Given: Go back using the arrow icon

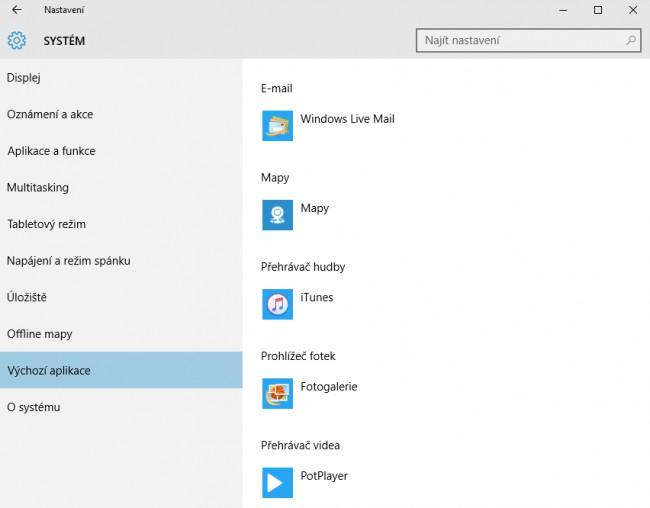Looking at the screenshot, I should tap(17, 10).
